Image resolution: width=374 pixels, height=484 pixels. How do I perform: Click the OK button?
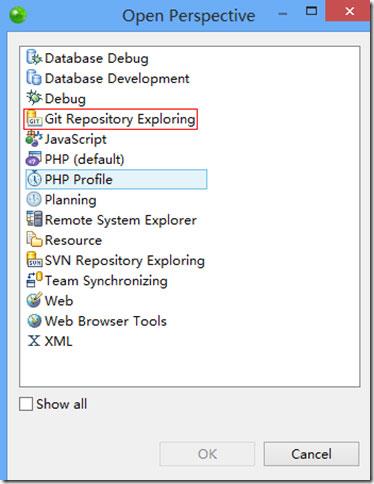pos(207,454)
